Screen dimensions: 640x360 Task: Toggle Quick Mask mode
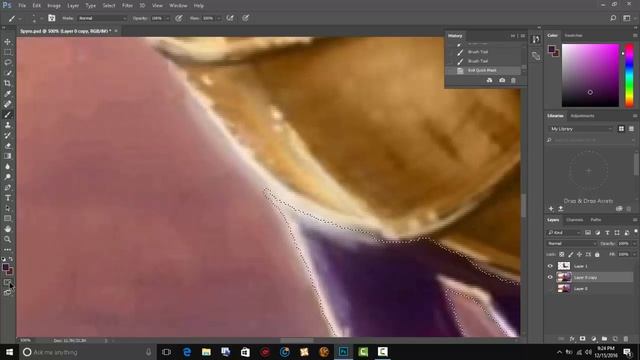point(7,282)
